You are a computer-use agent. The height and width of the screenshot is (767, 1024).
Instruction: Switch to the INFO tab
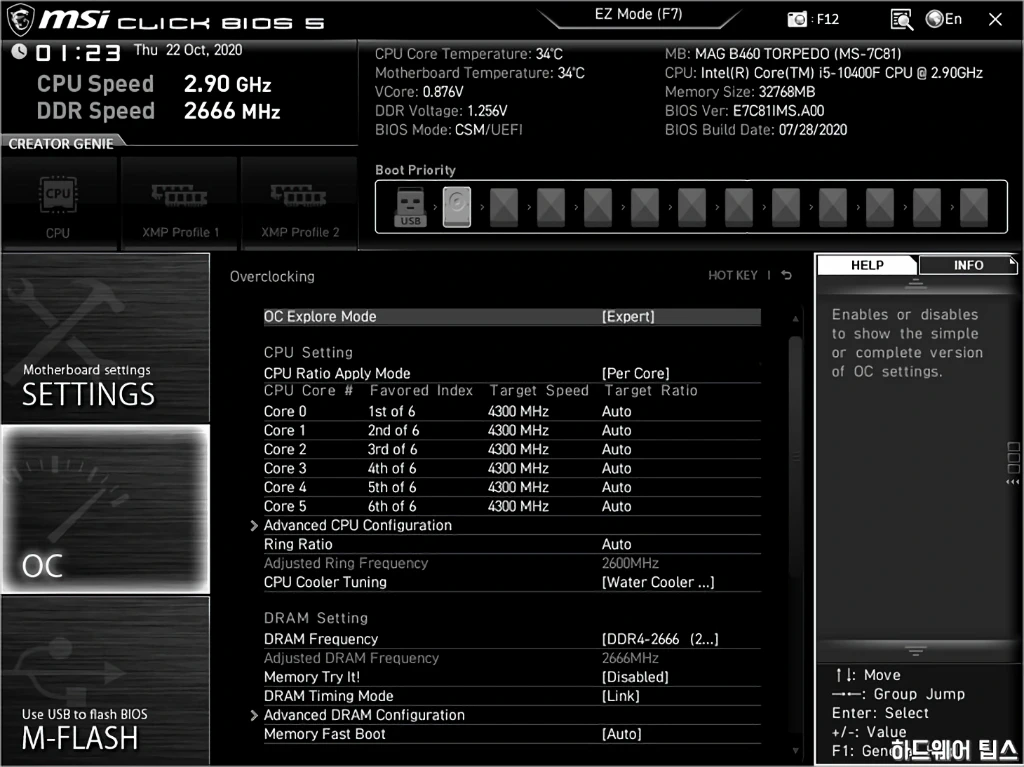coord(968,265)
